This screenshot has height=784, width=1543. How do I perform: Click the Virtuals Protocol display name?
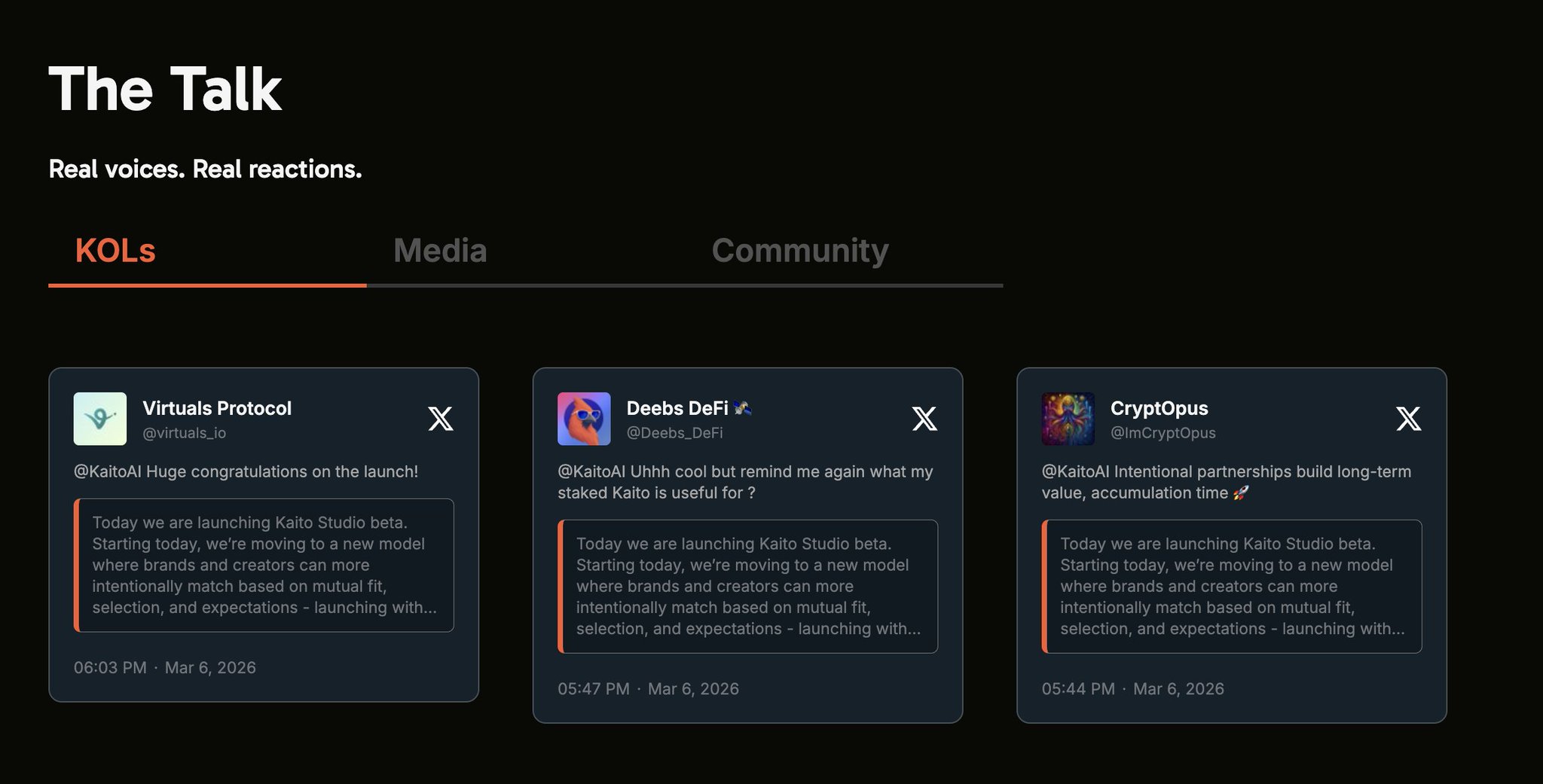(x=217, y=408)
